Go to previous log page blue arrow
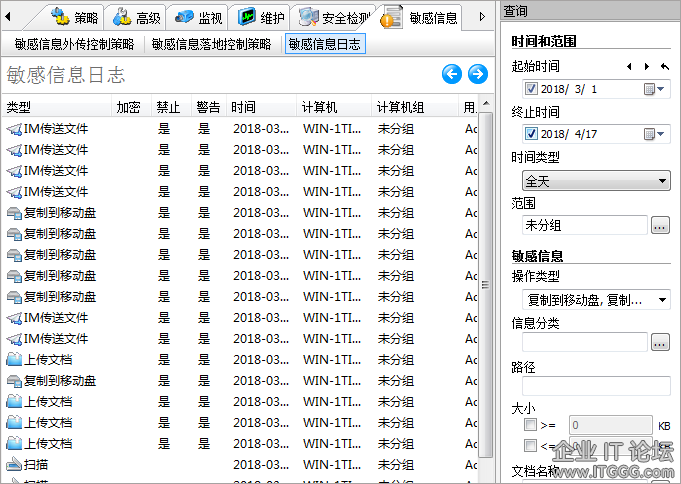The height and width of the screenshot is (484, 681). coord(452,74)
